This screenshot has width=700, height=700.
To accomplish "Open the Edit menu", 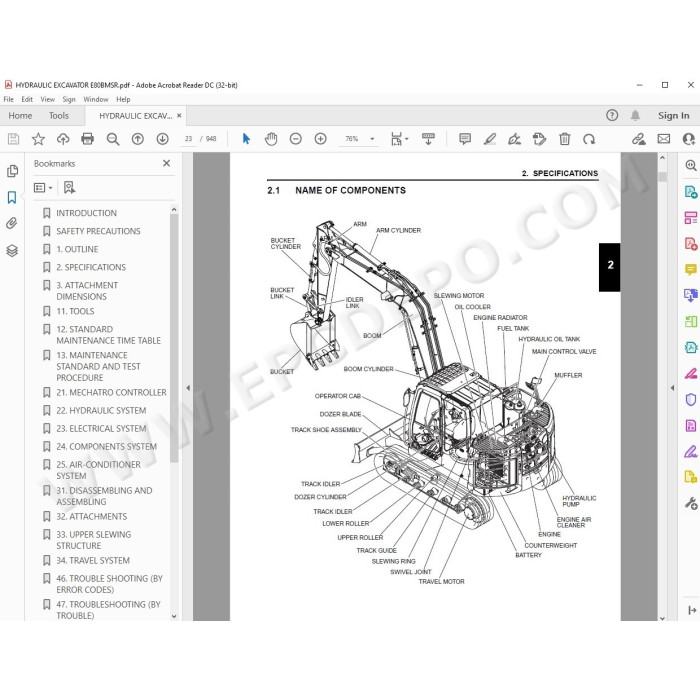I will click(27, 99).
